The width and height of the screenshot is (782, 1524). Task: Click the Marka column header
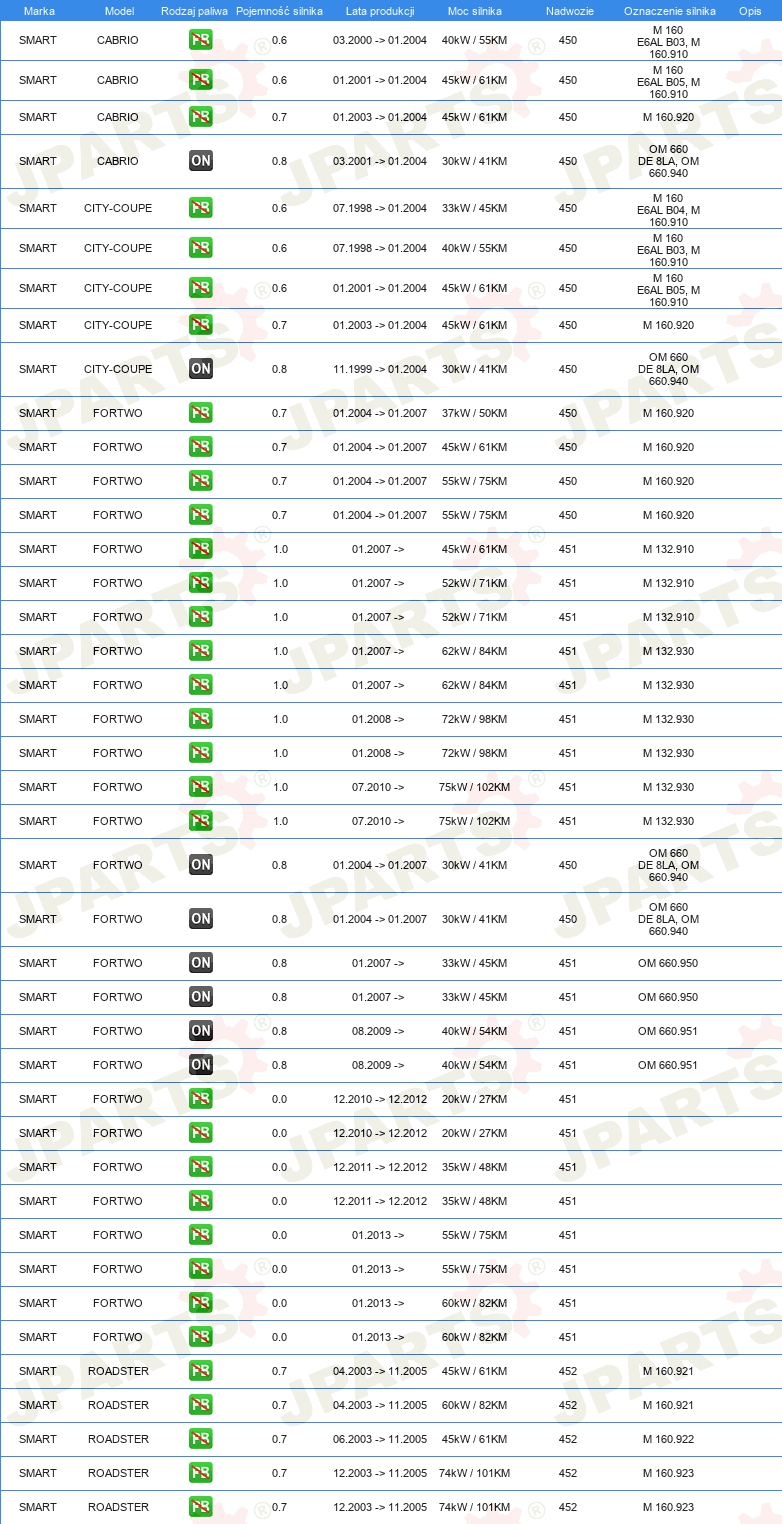coord(39,10)
